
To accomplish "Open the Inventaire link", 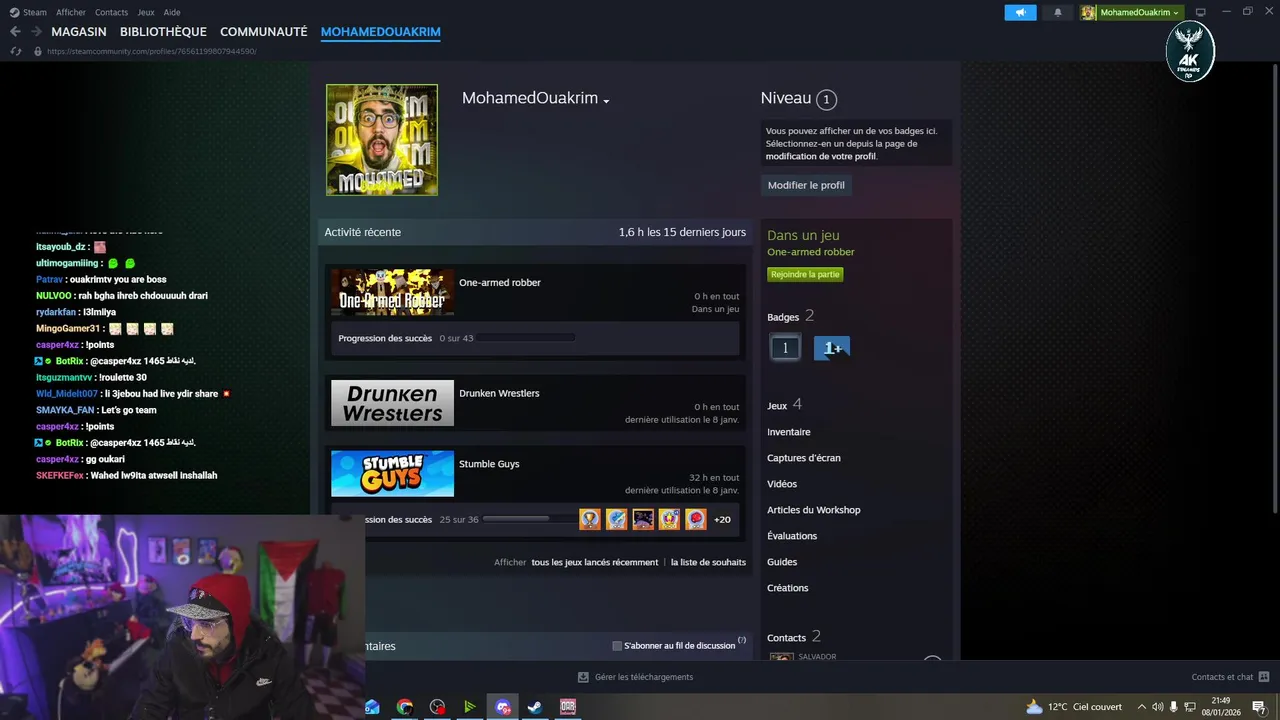I will click(x=789, y=432).
